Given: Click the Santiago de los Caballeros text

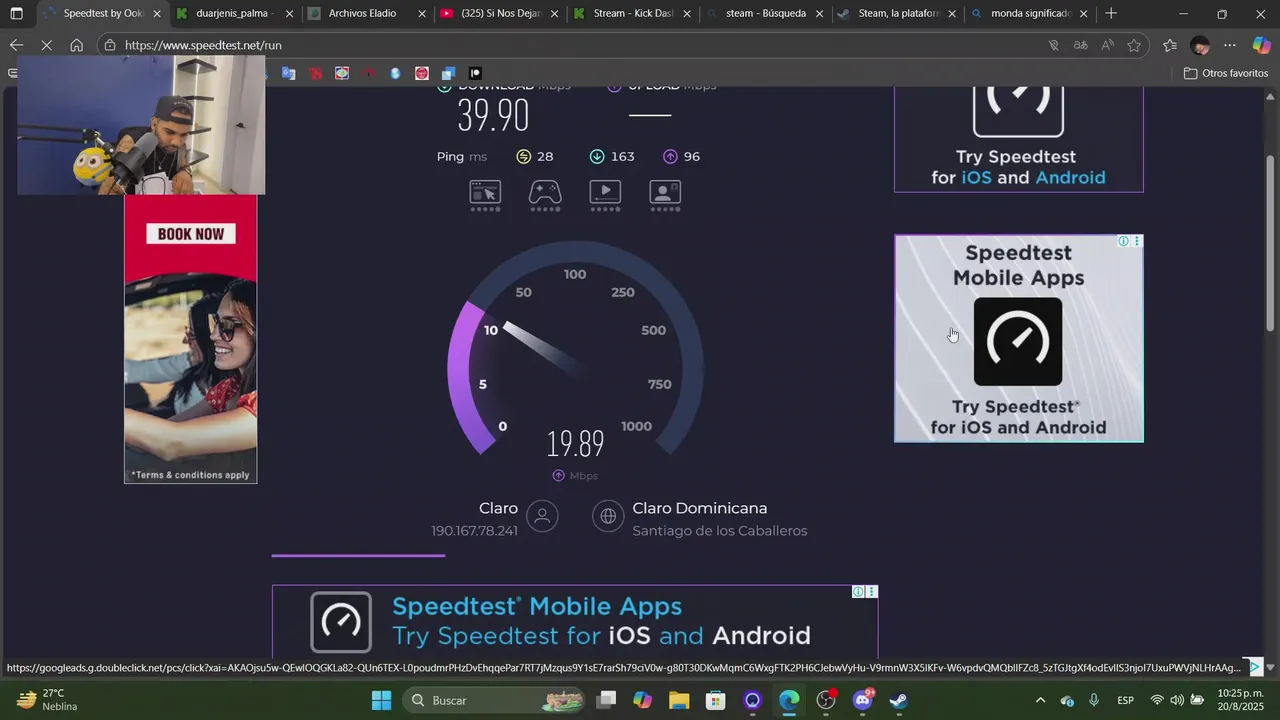Looking at the screenshot, I should [720, 531].
